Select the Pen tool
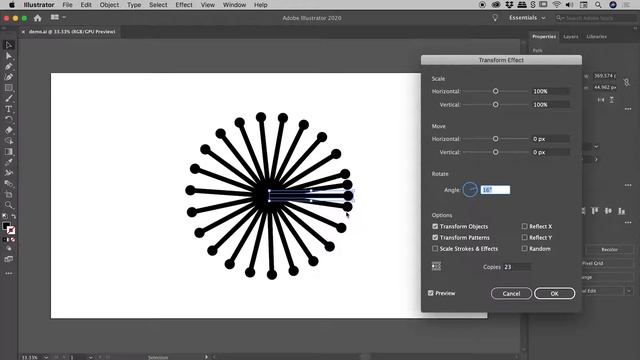This screenshot has width=640, height=360. tap(9, 66)
